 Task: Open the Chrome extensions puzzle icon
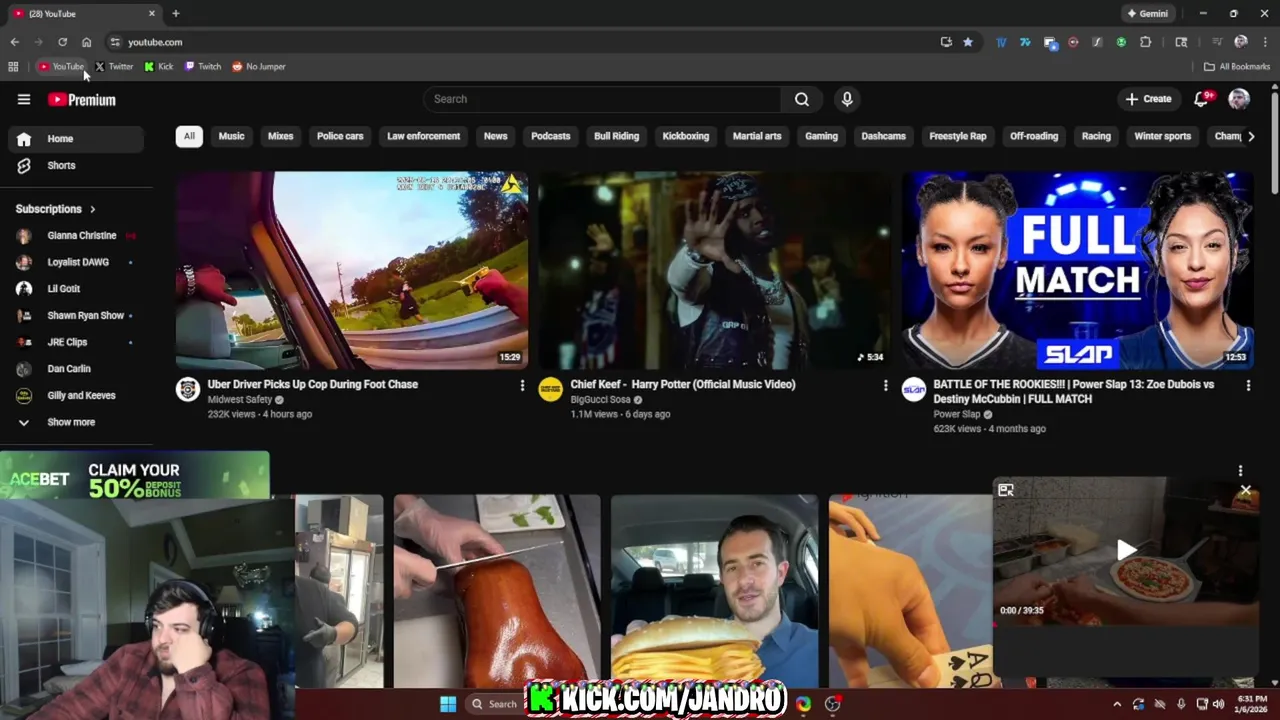pyautogui.click(x=1146, y=42)
